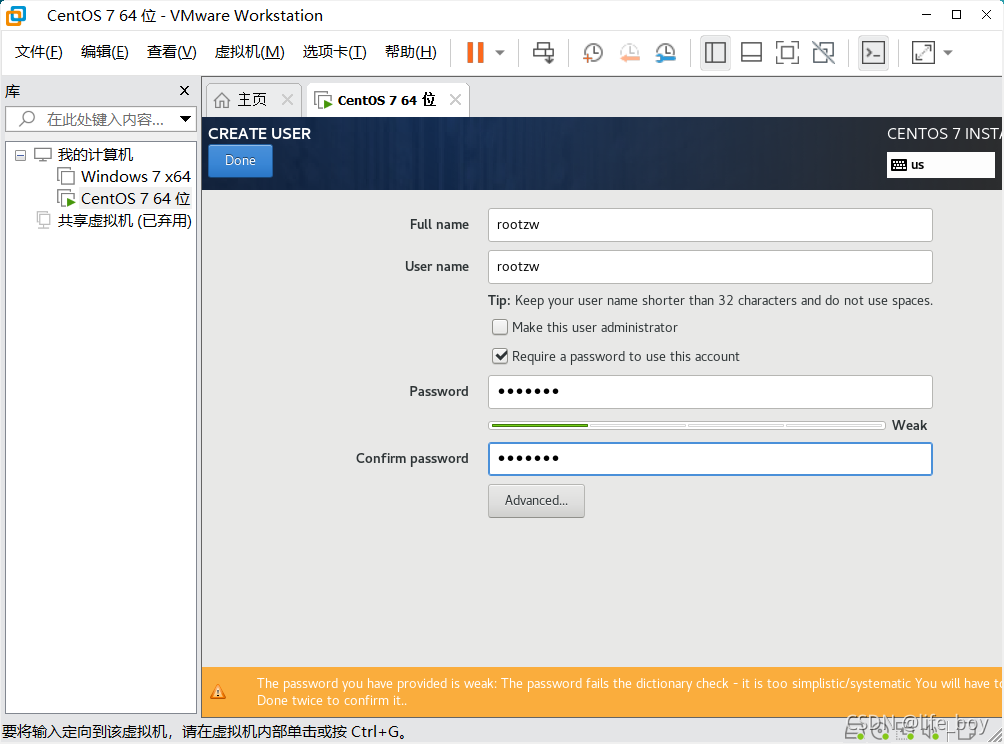Open the Advanced... user settings
1004x744 pixels.
point(536,501)
